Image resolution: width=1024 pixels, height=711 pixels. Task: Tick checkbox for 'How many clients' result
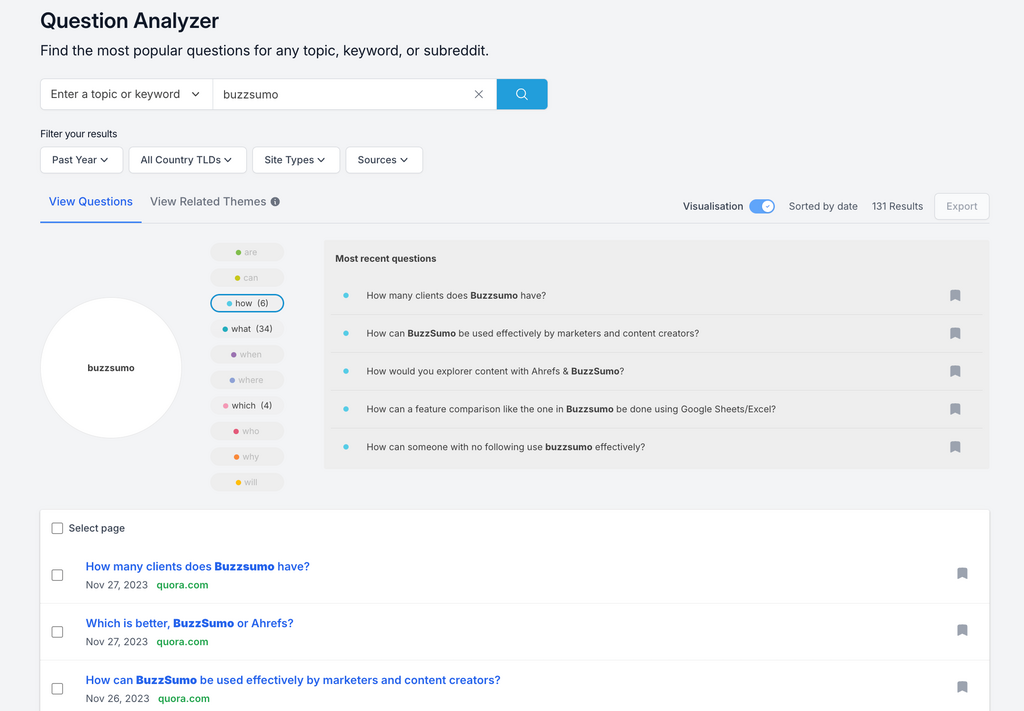[x=57, y=575]
